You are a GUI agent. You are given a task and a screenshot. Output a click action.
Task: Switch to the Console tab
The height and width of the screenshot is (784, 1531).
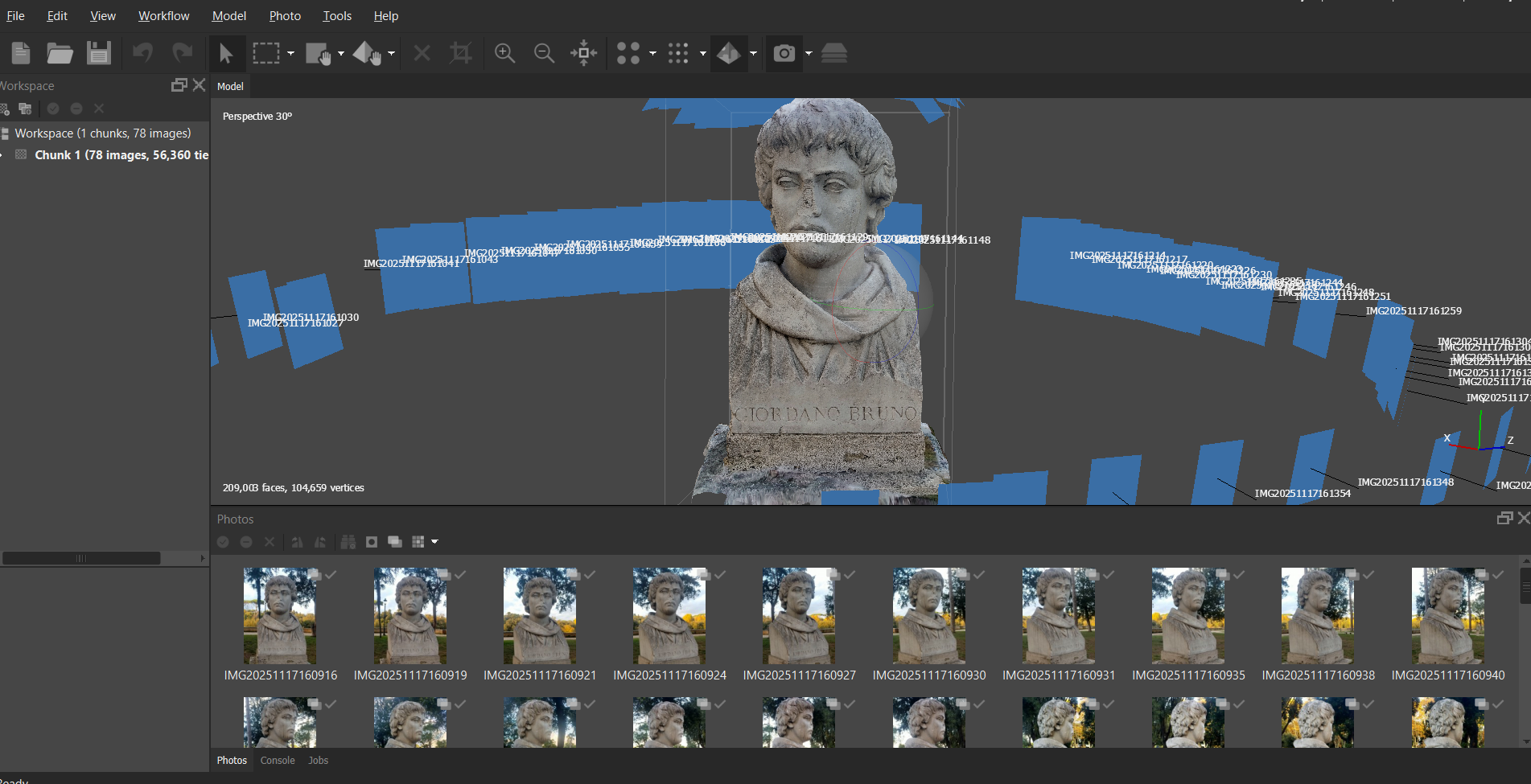[x=277, y=760]
